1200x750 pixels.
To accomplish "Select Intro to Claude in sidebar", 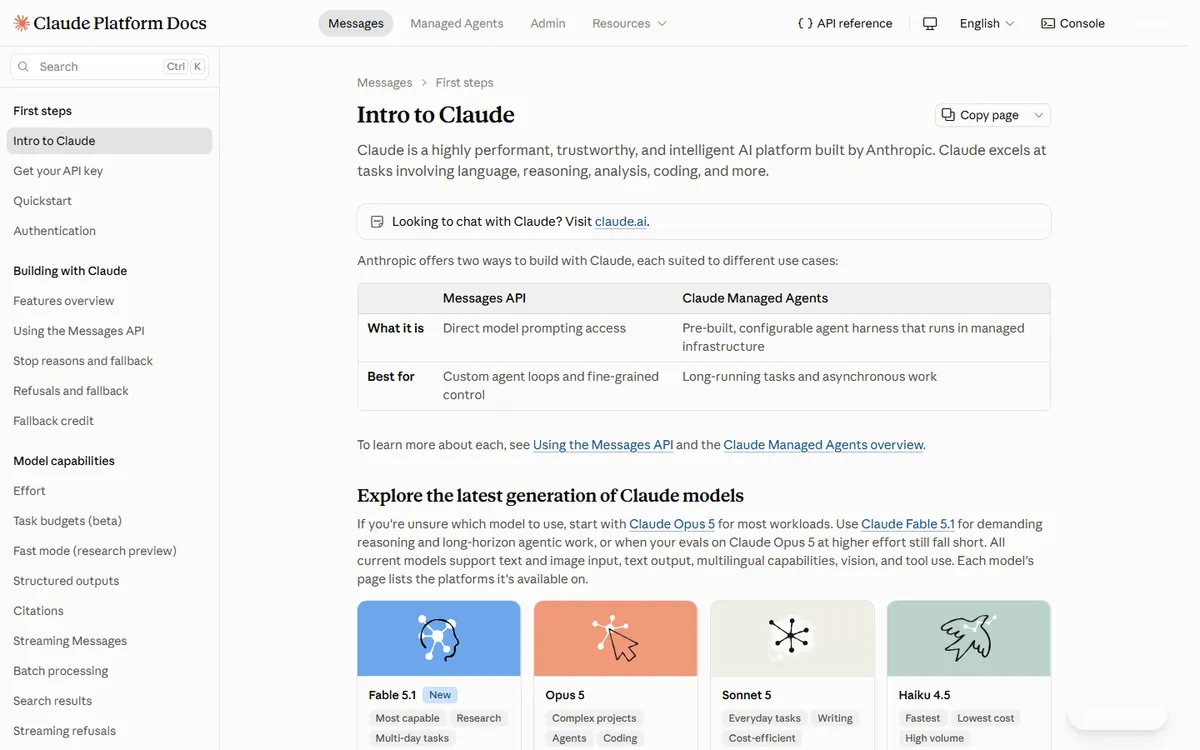I will point(110,141).
